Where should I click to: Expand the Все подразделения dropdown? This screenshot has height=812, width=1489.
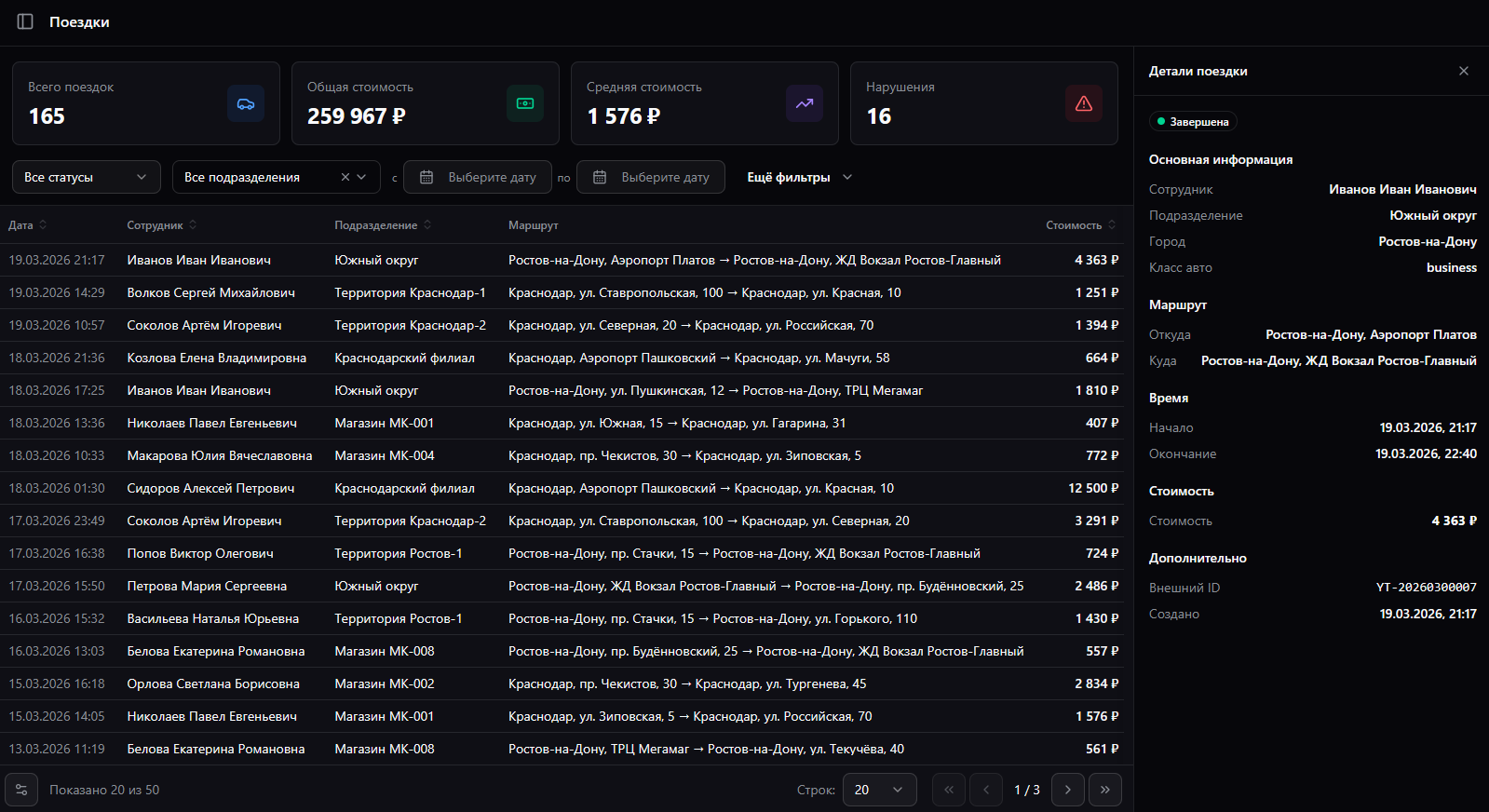[x=362, y=177]
